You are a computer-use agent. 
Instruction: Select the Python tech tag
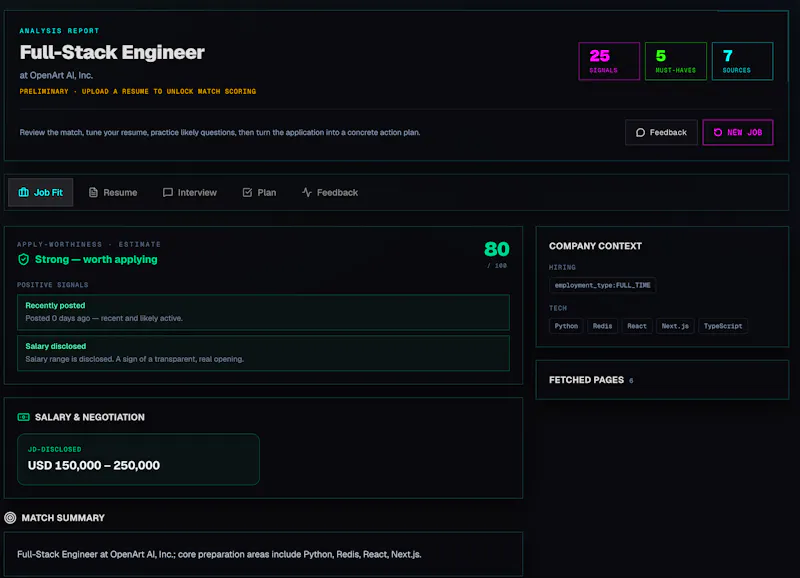click(x=566, y=326)
